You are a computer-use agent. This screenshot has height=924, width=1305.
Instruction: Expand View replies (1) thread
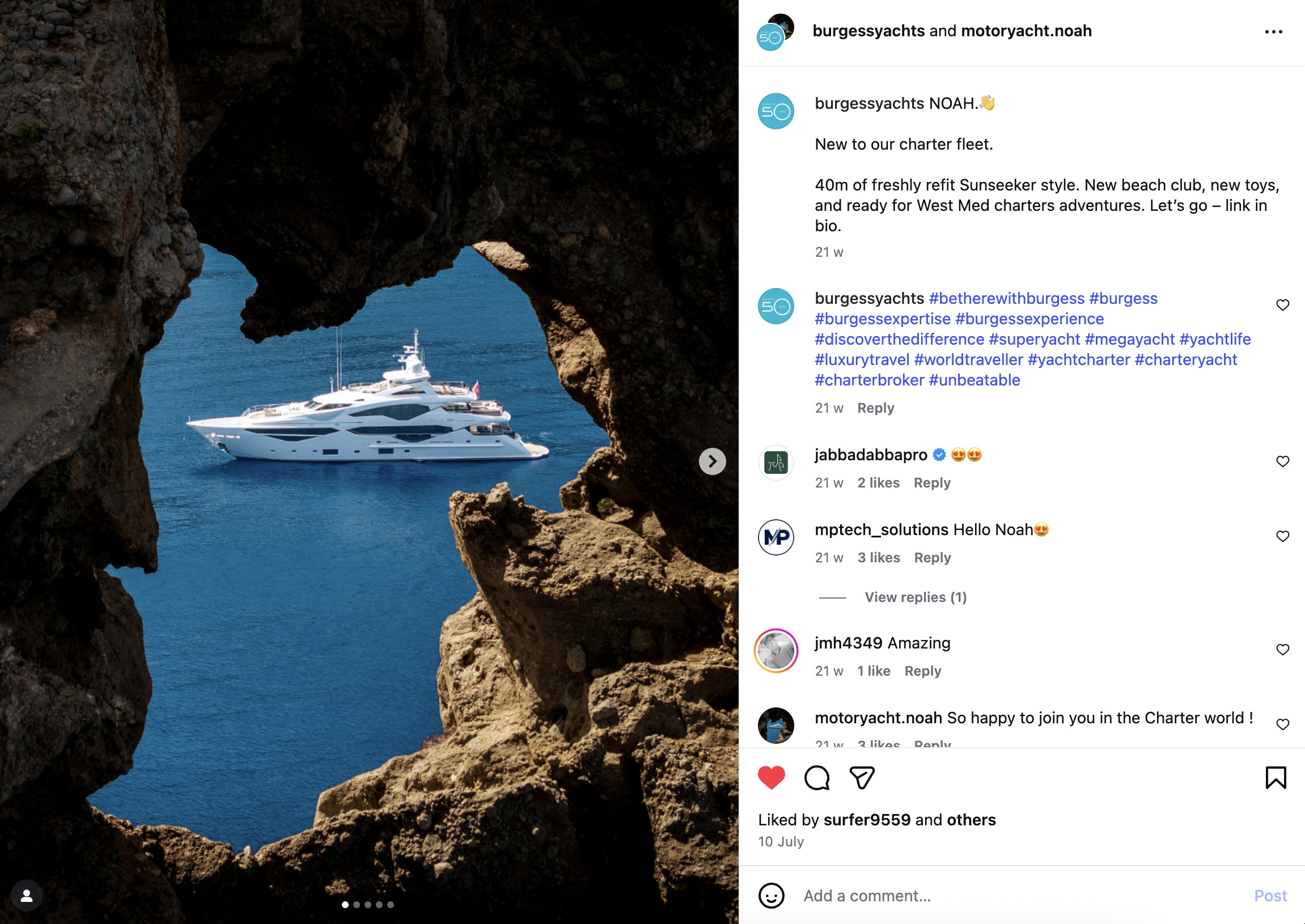point(916,597)
